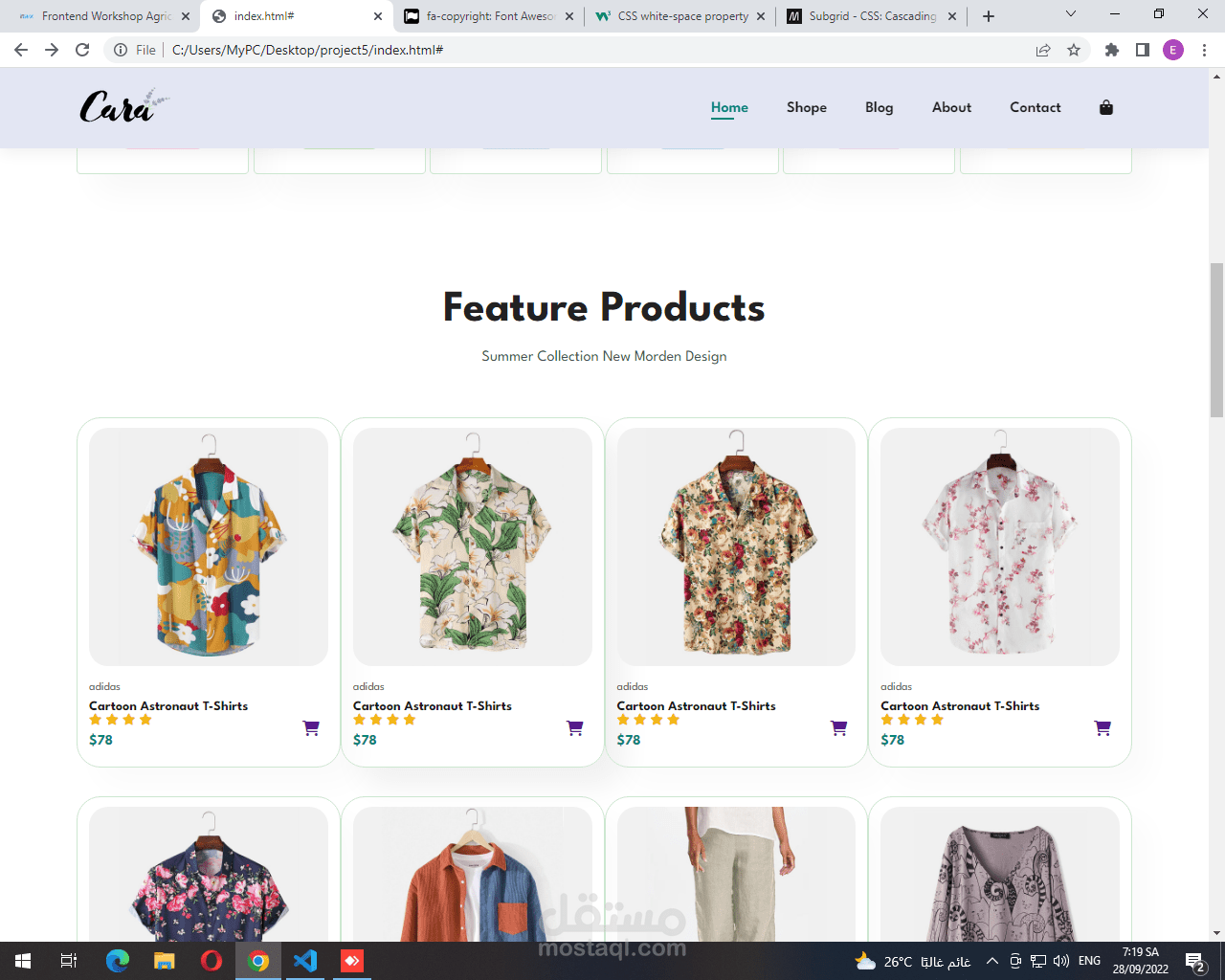Click the ENG language indicator in taskbar
This screenshot has height=980, width=1225.
click(x=1089, y=961)
